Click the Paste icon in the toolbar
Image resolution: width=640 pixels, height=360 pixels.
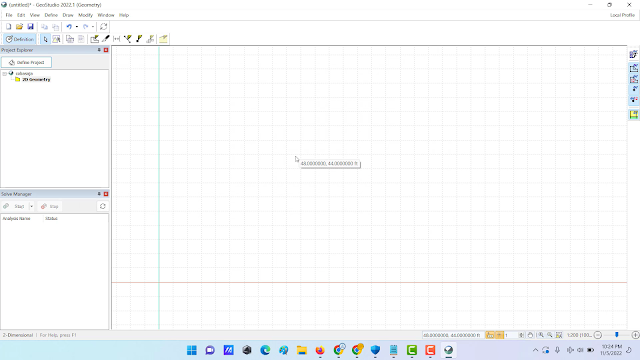pos(56,27)
